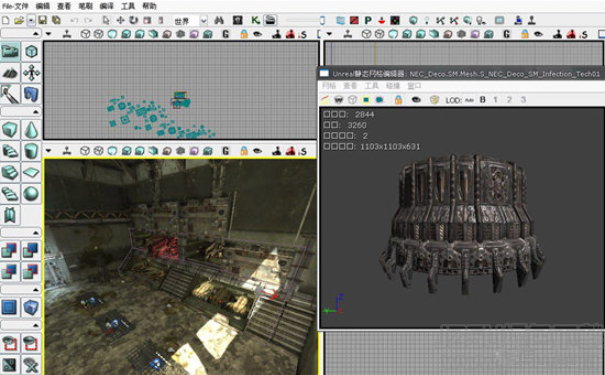Toggle eye icon in static mesh editor toolbar
This screenshot has width=605, height=375.
(416, 100)
